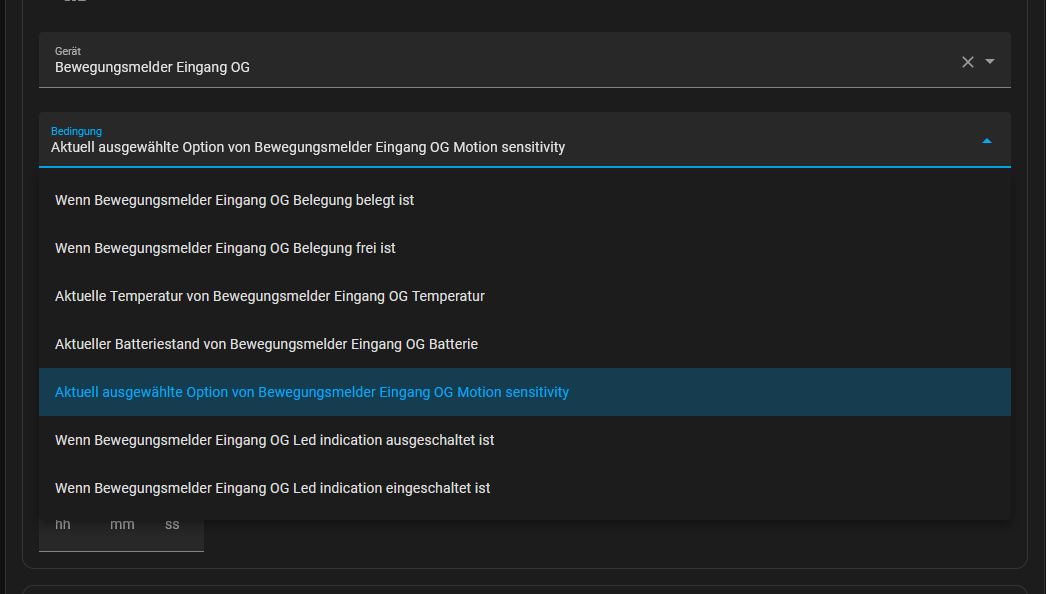The width and height of the screenshot is (1046, 594).
Task: Choose 'Aktuelle Temperatur' condition option
Action: pos(524,296)
